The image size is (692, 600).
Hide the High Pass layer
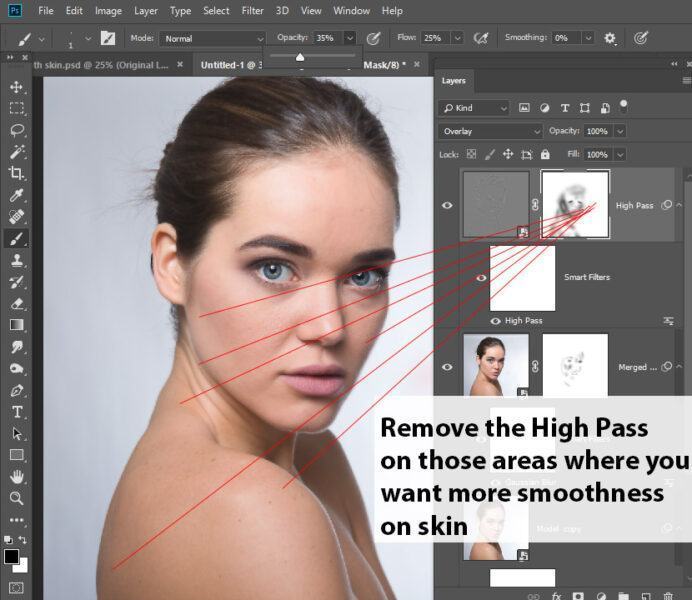coord(447,205)
